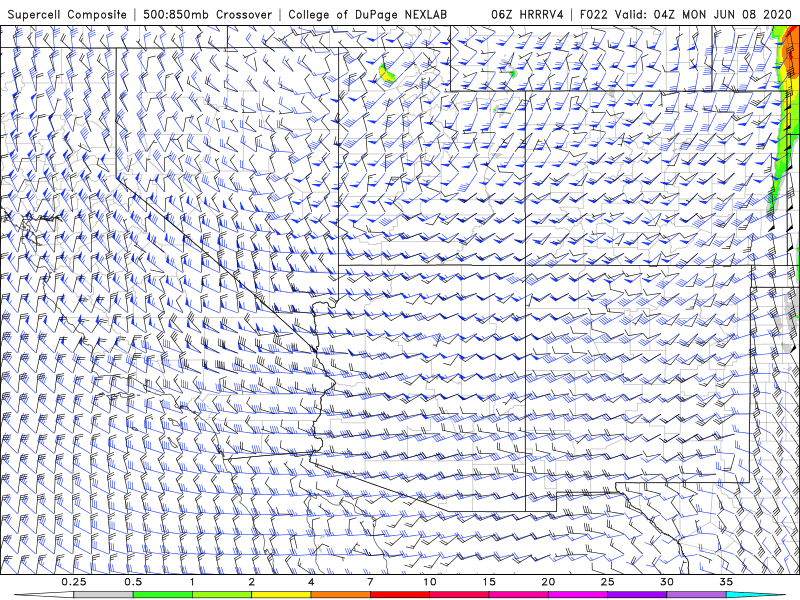Viewport: 800px width, 600px height.
Task: Click the colorbar label '25'
Action: 607,582
